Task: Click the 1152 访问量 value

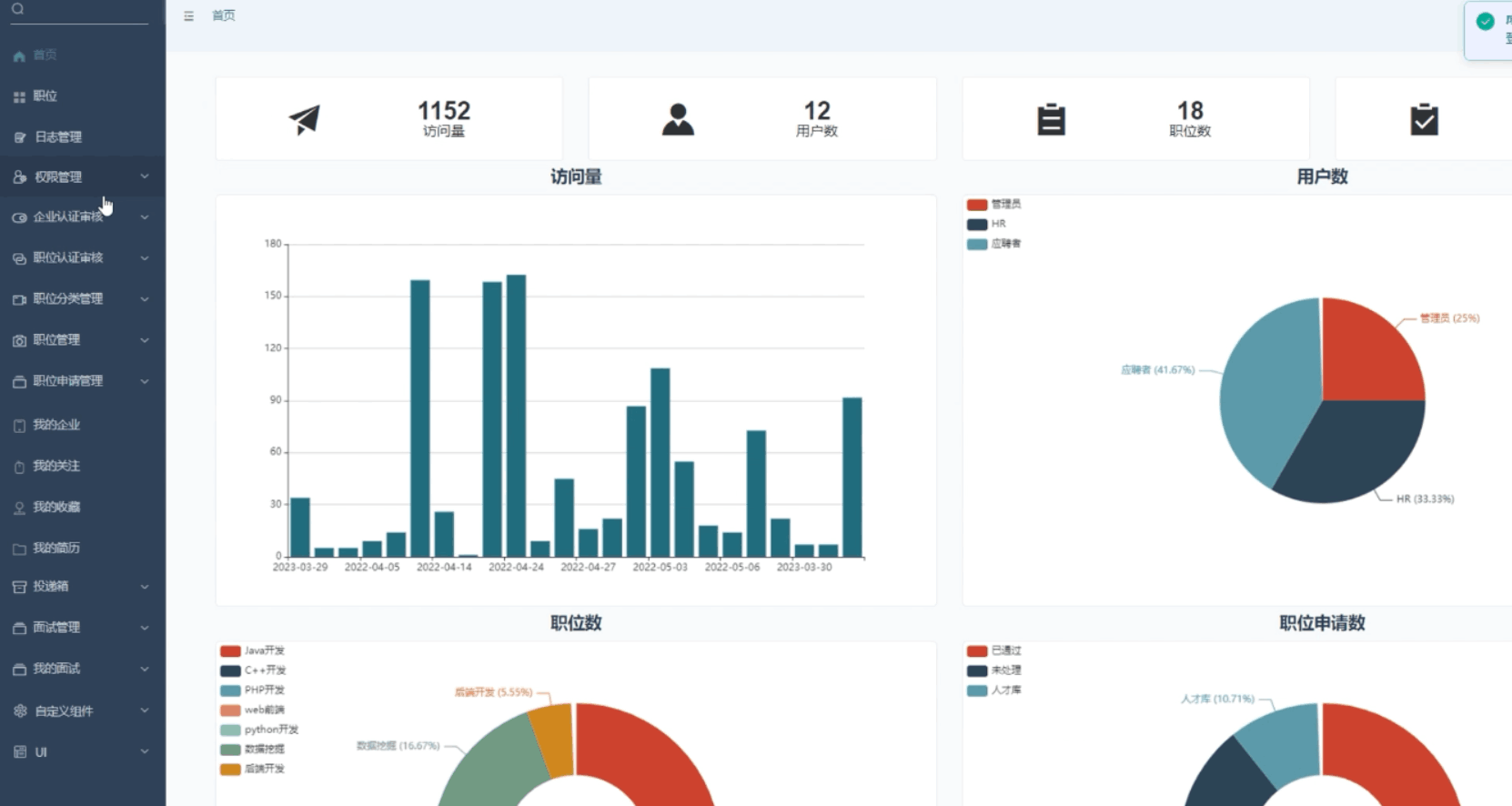Action: pyautogui.click(x=444, y=111)
